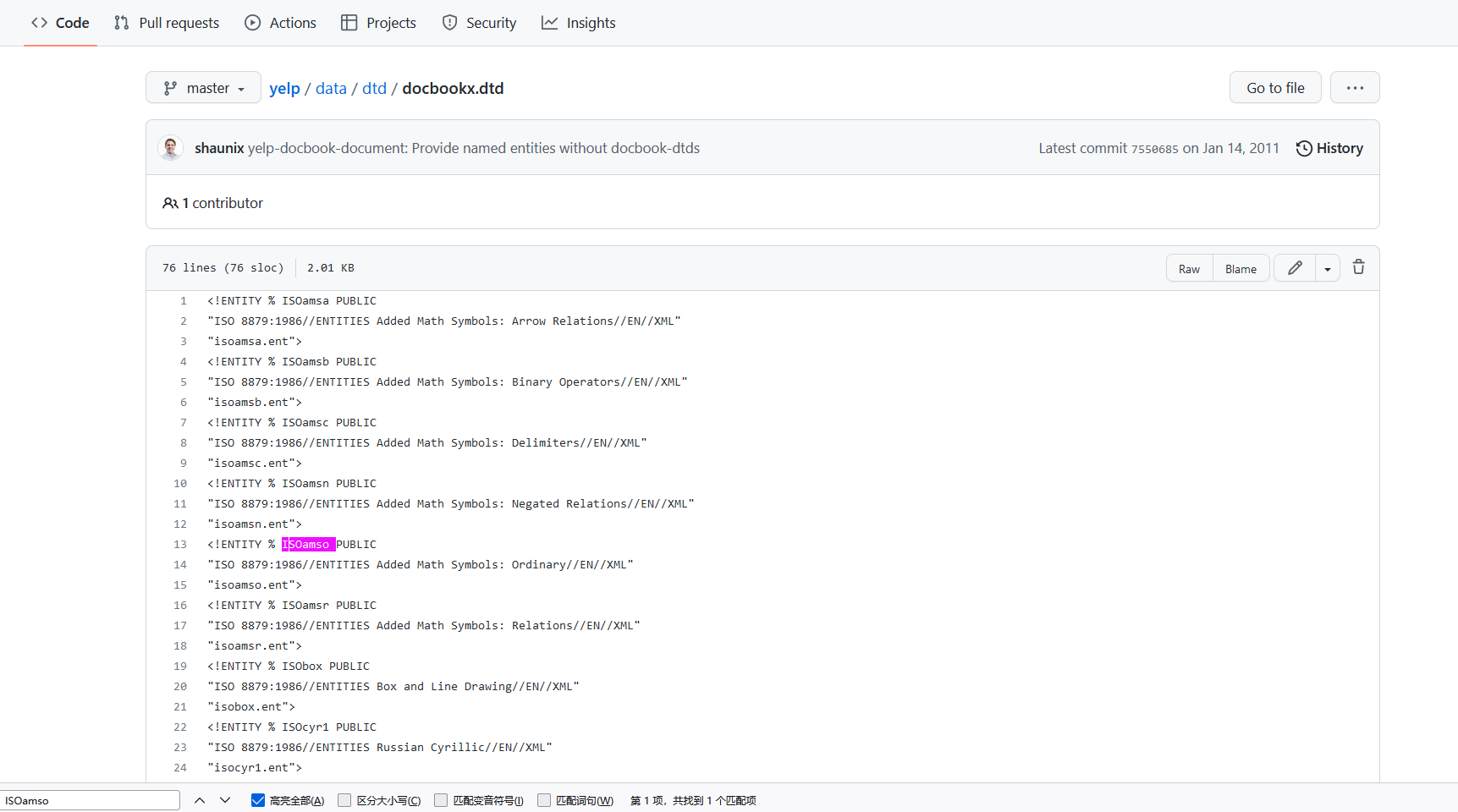The width and height of the screenshot is (1458, 812).
Task: Enable match case (区分大小写) checkbox
Action: [344, 800]
